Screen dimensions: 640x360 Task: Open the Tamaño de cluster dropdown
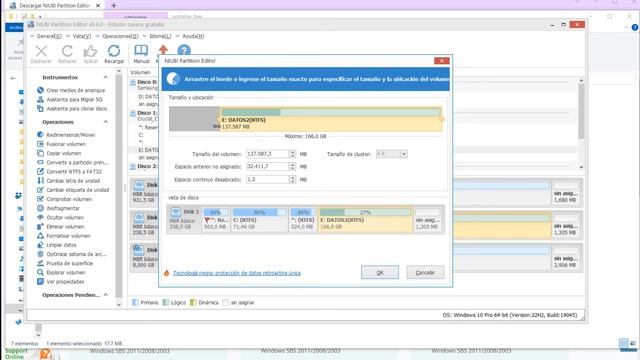404,154
